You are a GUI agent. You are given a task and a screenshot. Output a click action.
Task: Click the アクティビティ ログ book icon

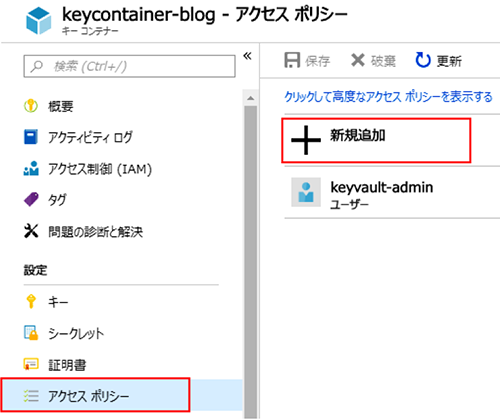point(31,137)
